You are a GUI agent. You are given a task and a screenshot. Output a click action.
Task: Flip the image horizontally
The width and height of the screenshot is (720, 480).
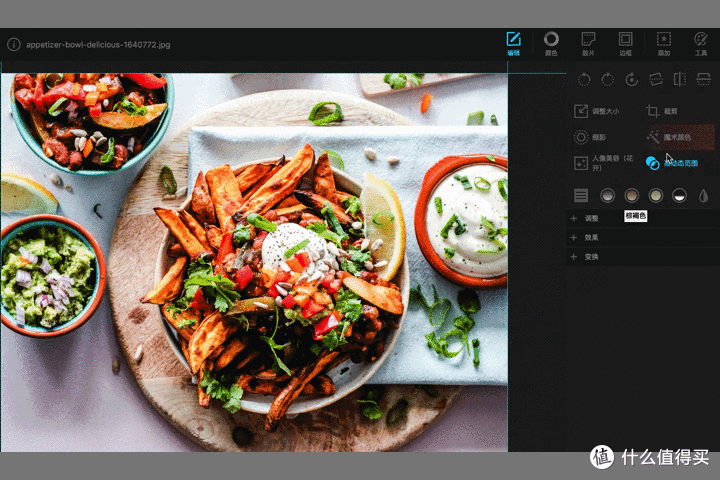click(680, 79)
